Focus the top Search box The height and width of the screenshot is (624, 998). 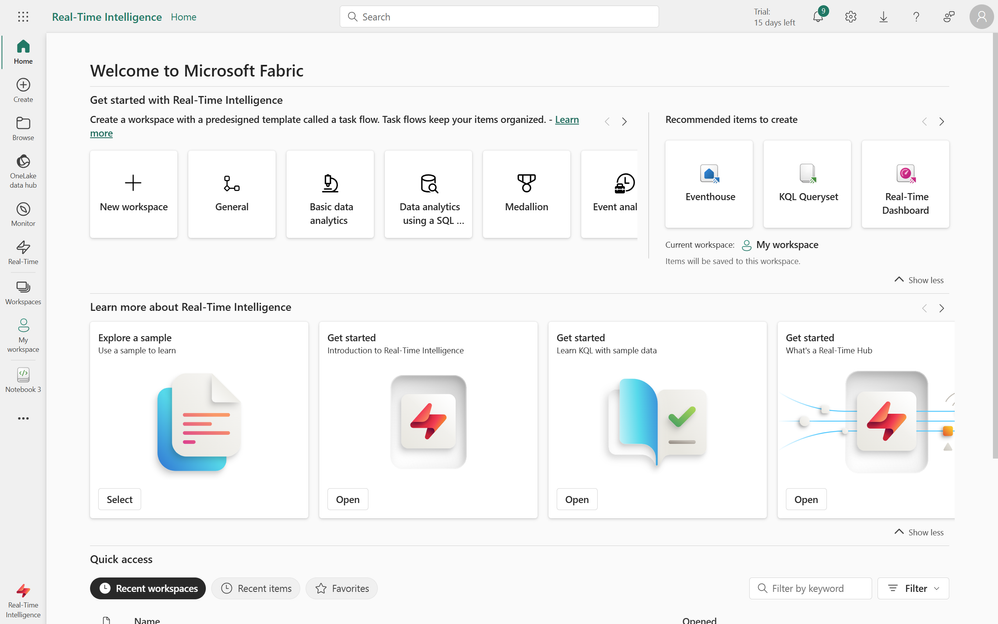pos(499,17)
